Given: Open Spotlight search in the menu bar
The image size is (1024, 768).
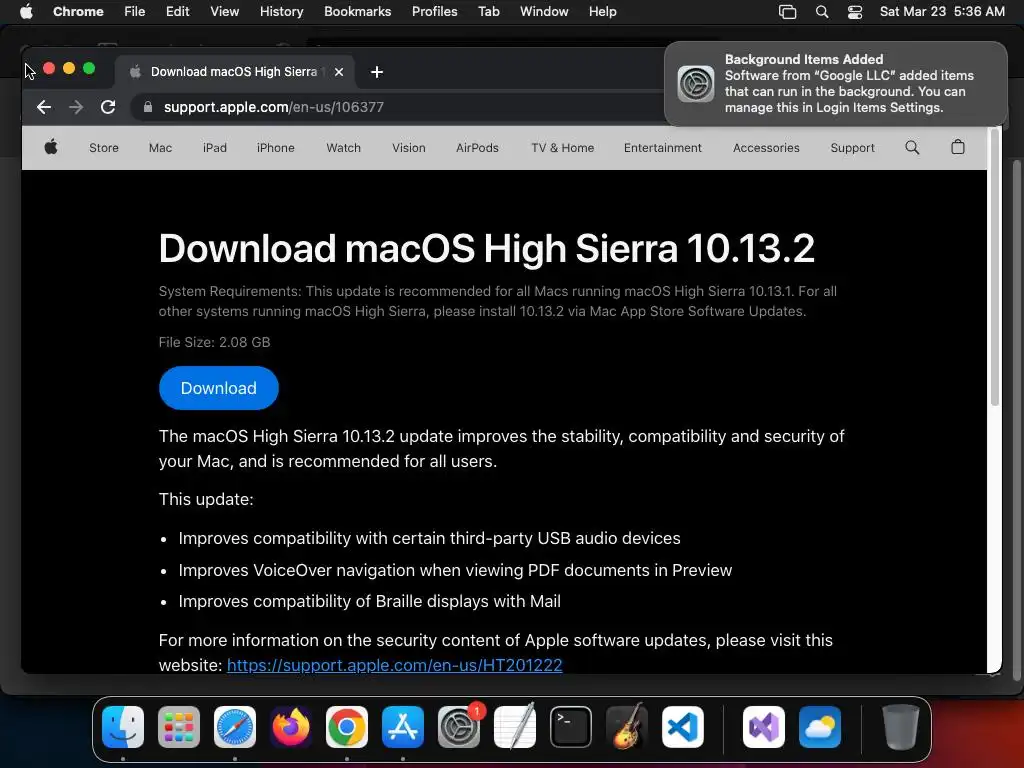Looking at the screenshot, I should [822, 12].
